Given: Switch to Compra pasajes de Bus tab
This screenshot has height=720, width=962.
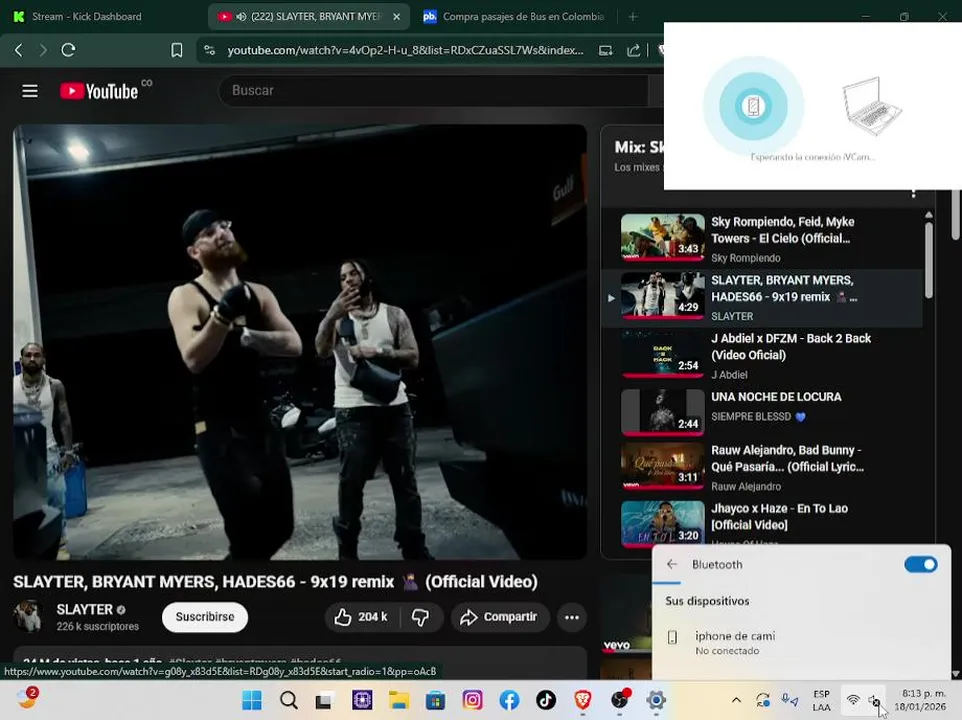Looking at the screenshot, I should (x=514, y=17).
